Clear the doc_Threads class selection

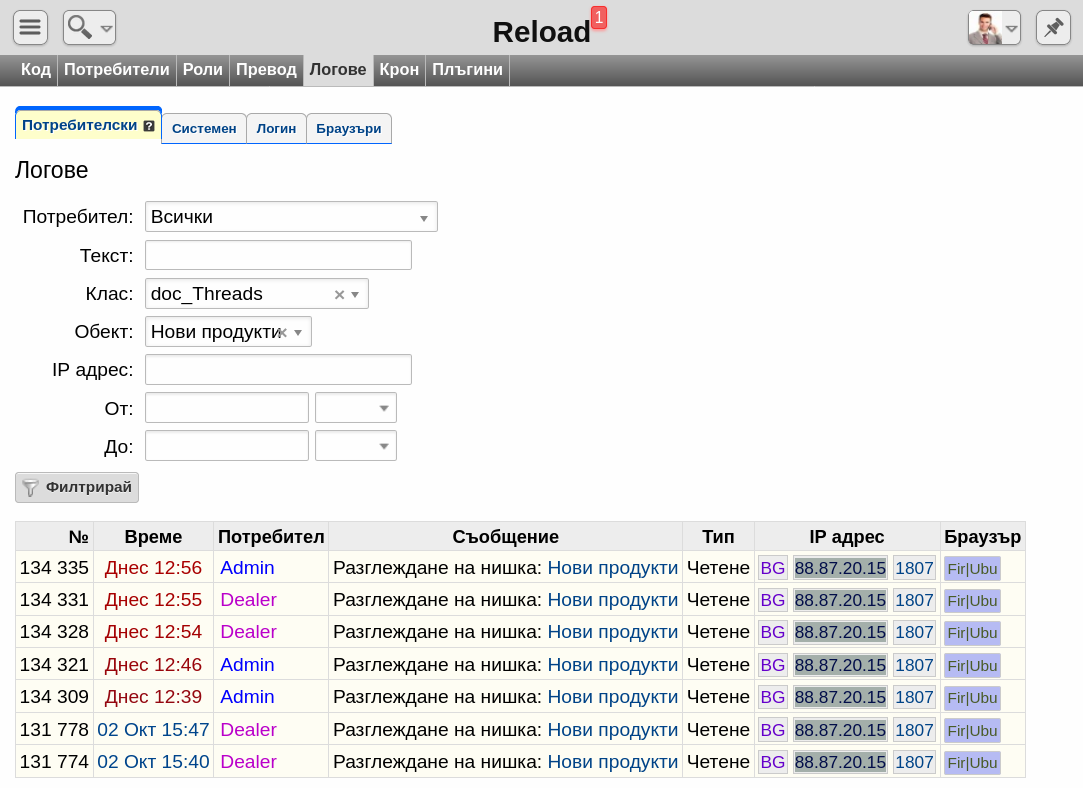coord(339,294)
